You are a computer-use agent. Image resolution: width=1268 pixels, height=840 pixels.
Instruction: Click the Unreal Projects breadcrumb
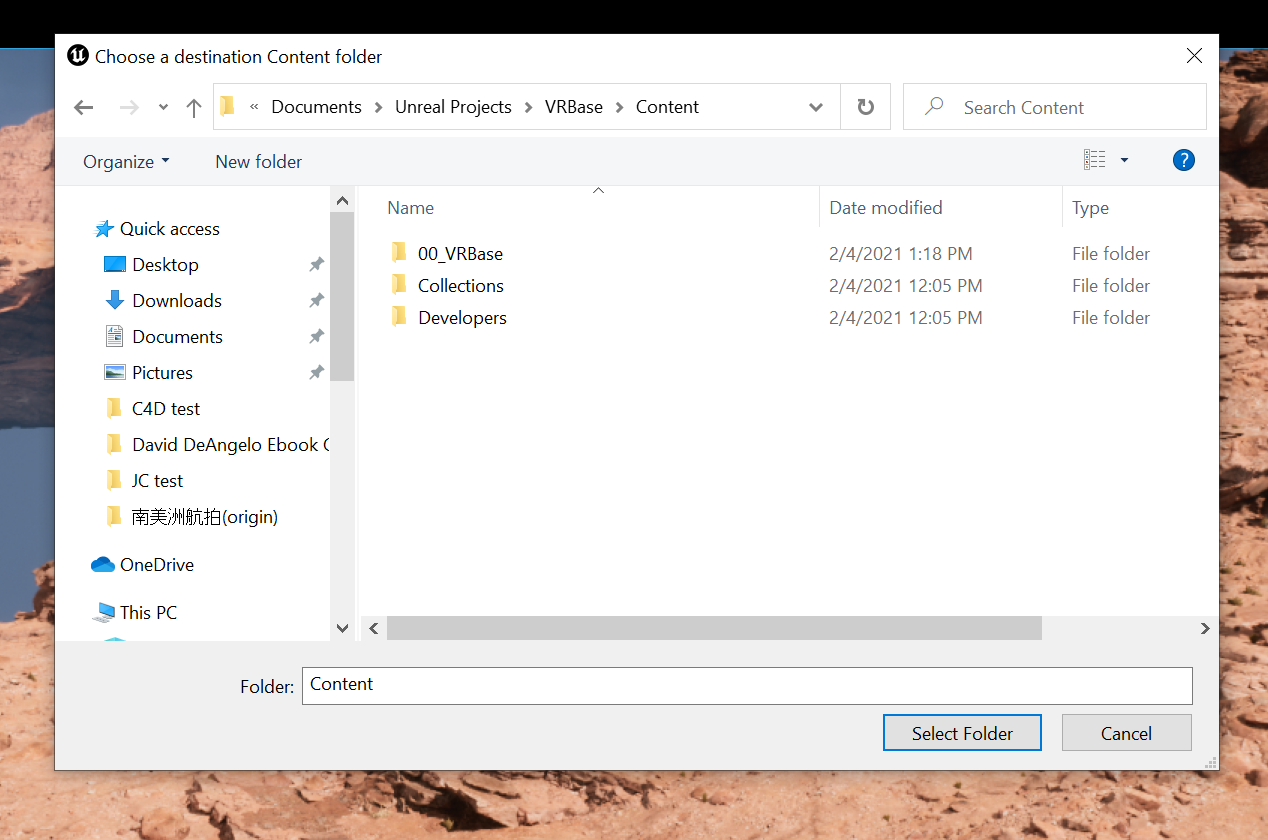(x=453, y=107)
